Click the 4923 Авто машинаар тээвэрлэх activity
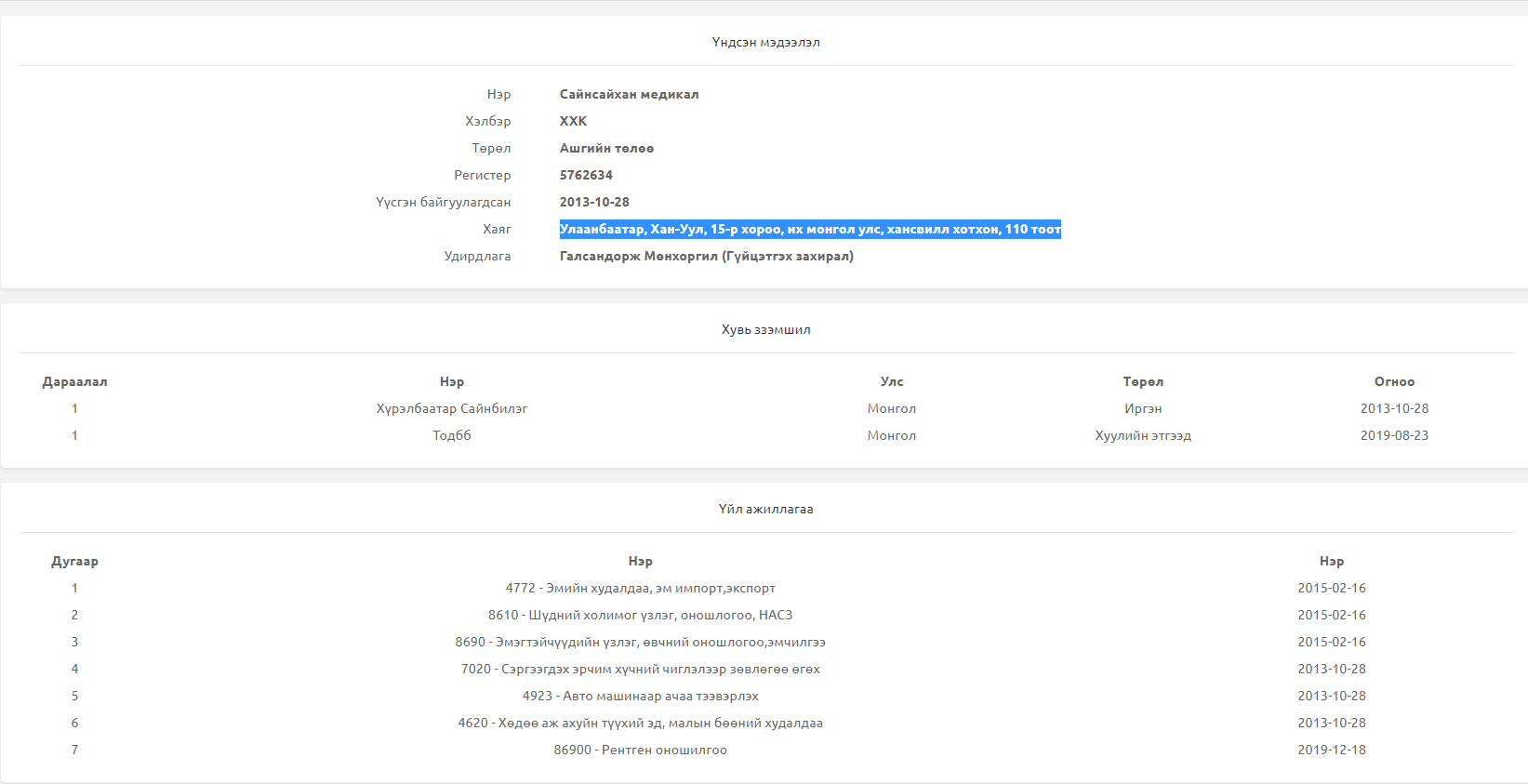The height and width of the screenshot is (784, 1528). (640, 696)
